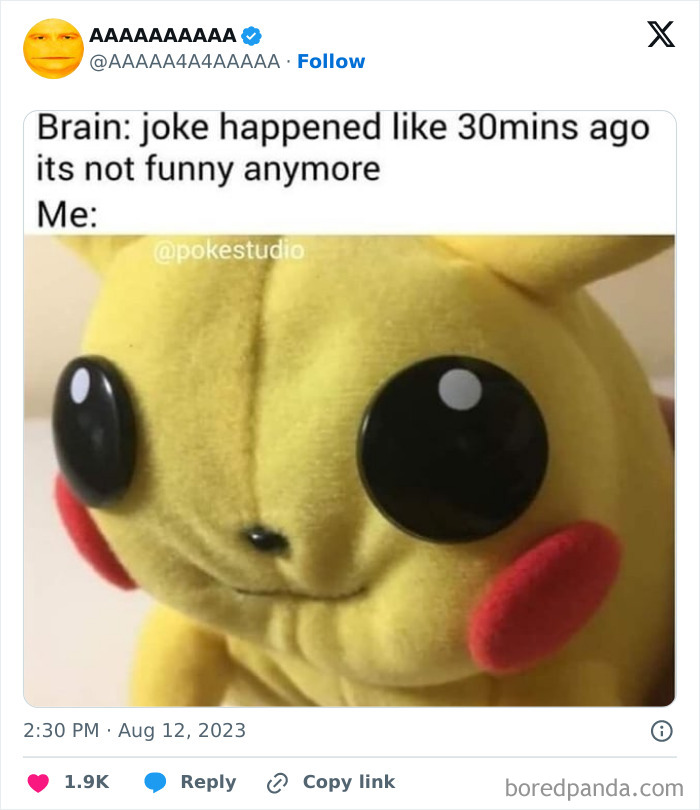Click the blue Reply speech bubble icon
700x810 pixels.
click(156, 782)
